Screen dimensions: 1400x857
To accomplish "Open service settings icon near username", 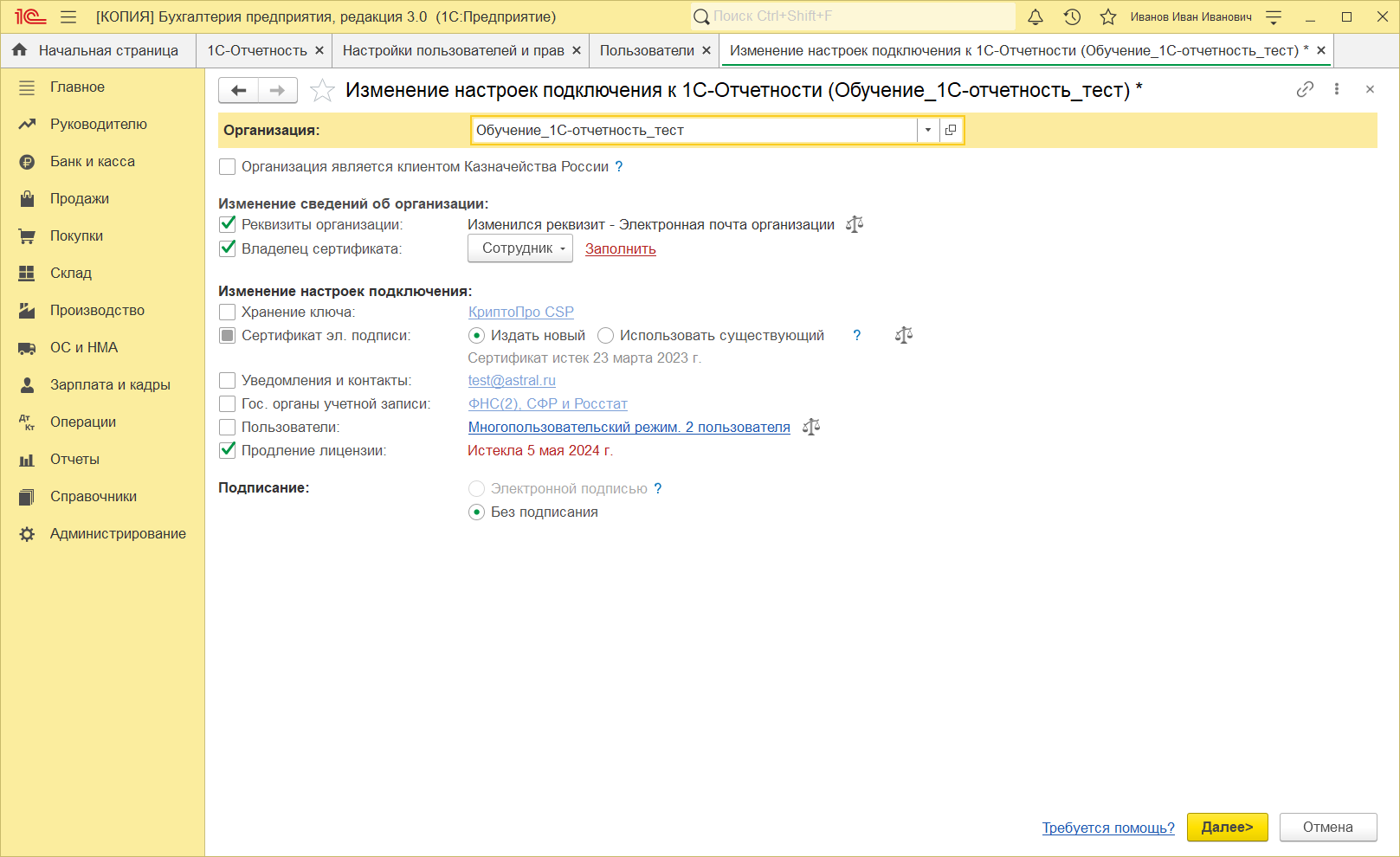I will pyautogui.click(x=1274, y=16).
